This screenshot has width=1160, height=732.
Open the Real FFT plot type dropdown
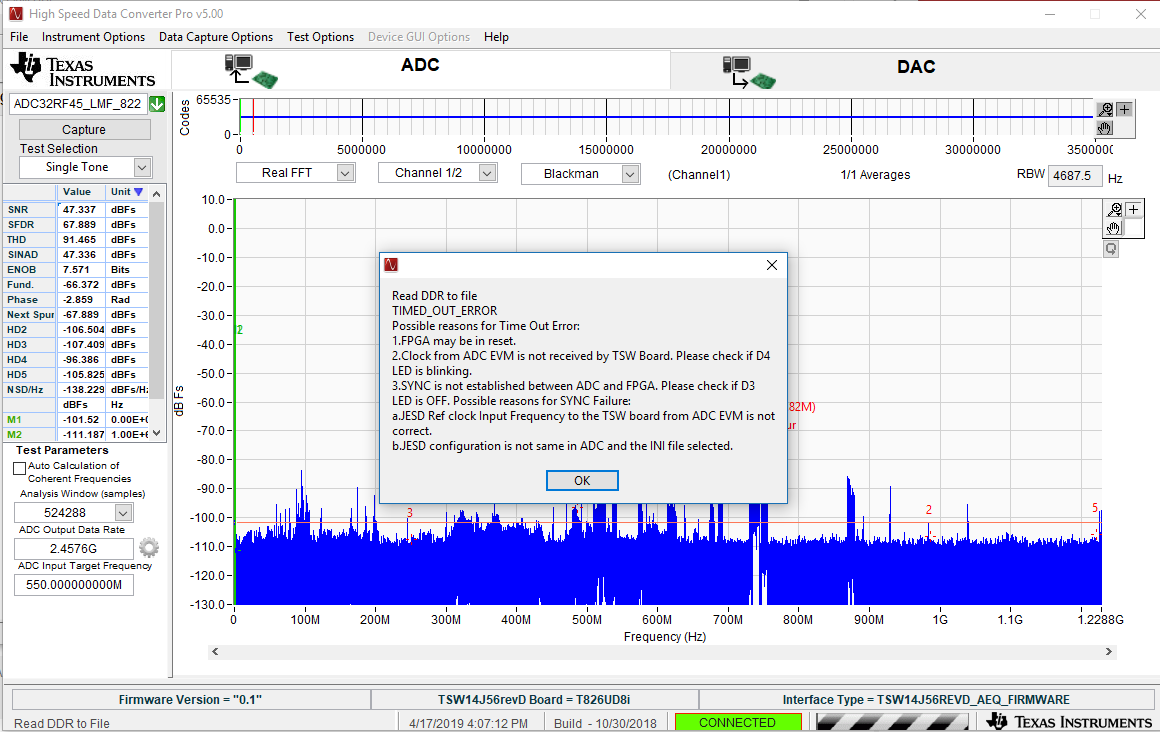point(345,173)
